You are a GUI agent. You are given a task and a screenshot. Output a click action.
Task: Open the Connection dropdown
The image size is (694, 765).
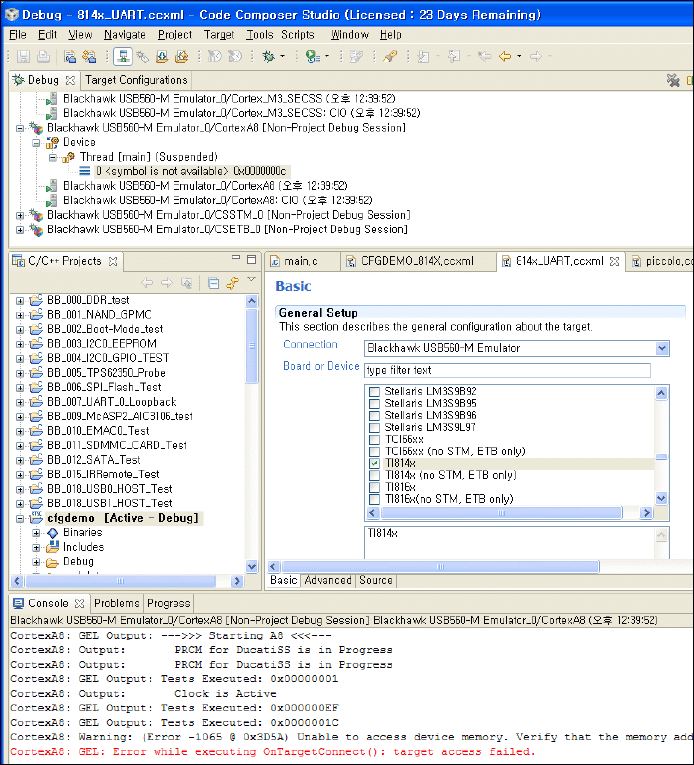[662, 348]
